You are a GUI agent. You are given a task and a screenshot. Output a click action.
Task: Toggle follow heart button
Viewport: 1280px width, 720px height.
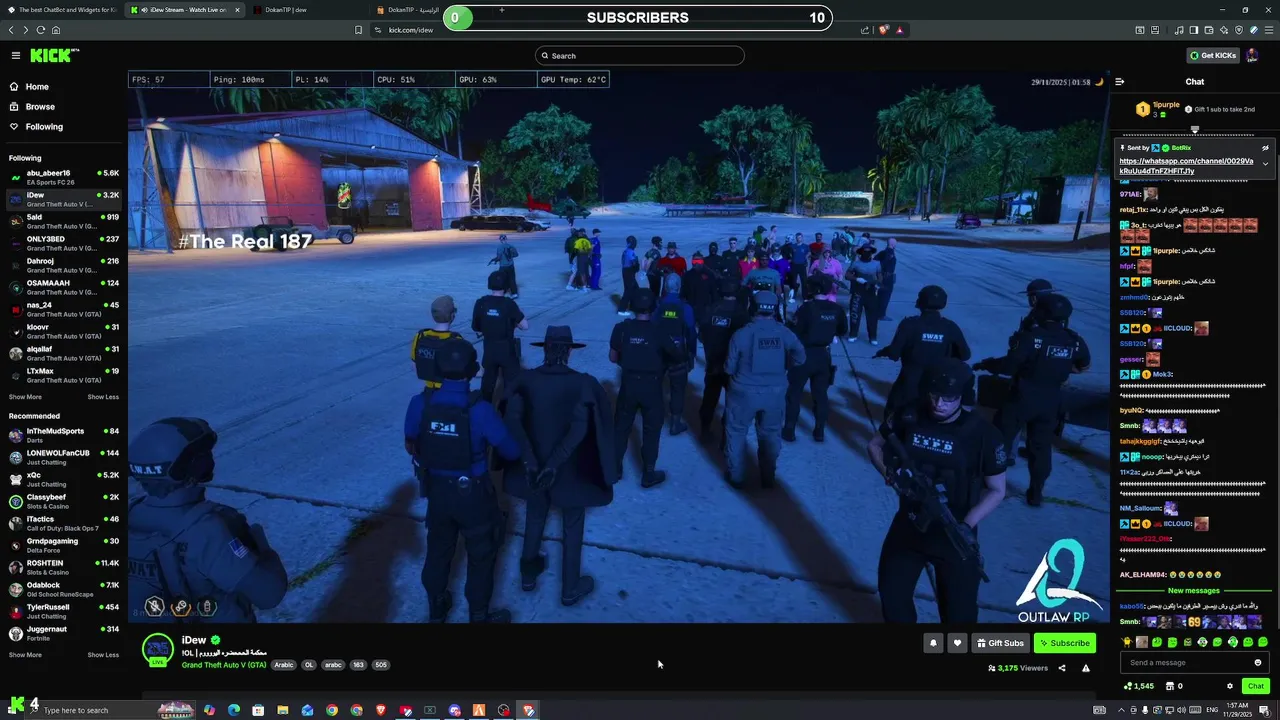(957, 643)
